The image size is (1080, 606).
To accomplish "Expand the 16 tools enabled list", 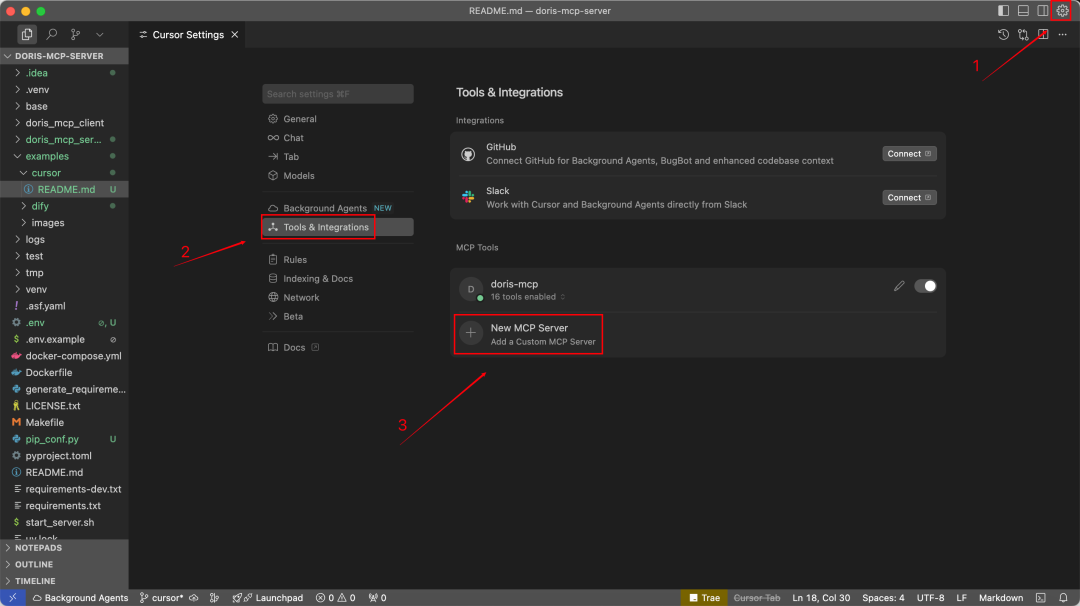I will click(x=528, y=297).
